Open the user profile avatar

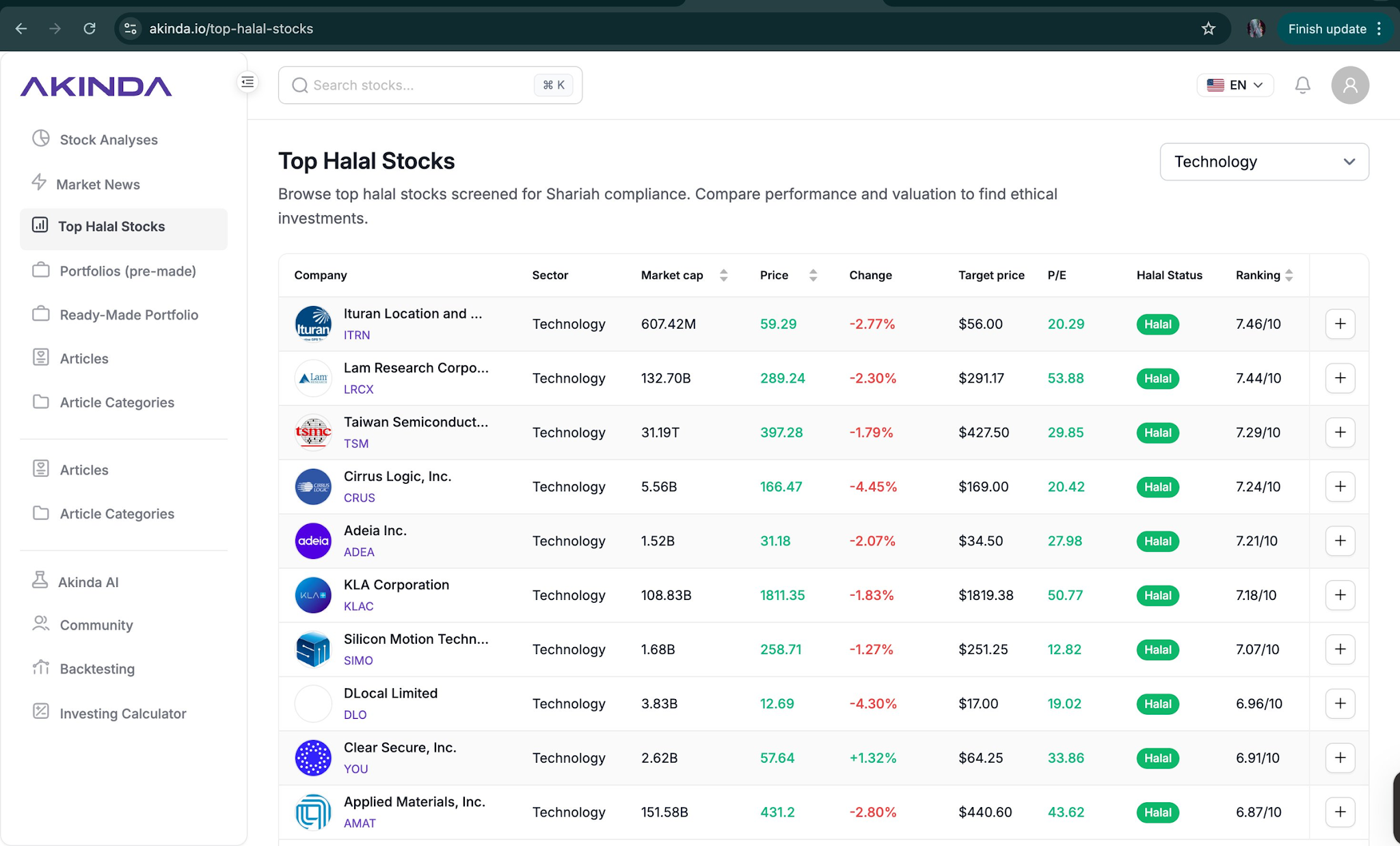point(1349,85)
